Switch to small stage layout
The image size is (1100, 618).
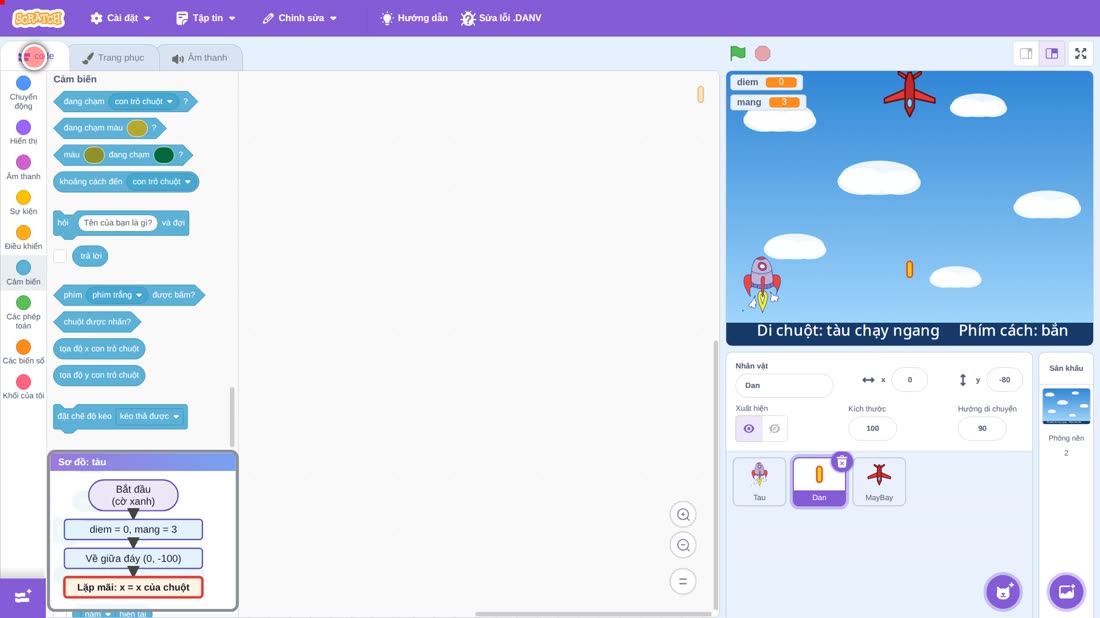(x=1026, y=53)
